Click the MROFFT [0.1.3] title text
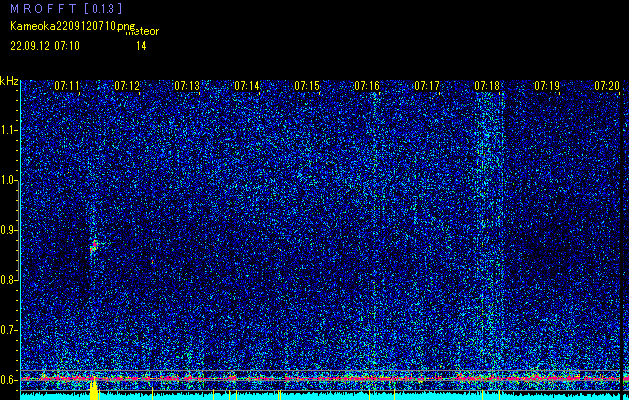Screen dimensions: 629x400 click(66, 9)
